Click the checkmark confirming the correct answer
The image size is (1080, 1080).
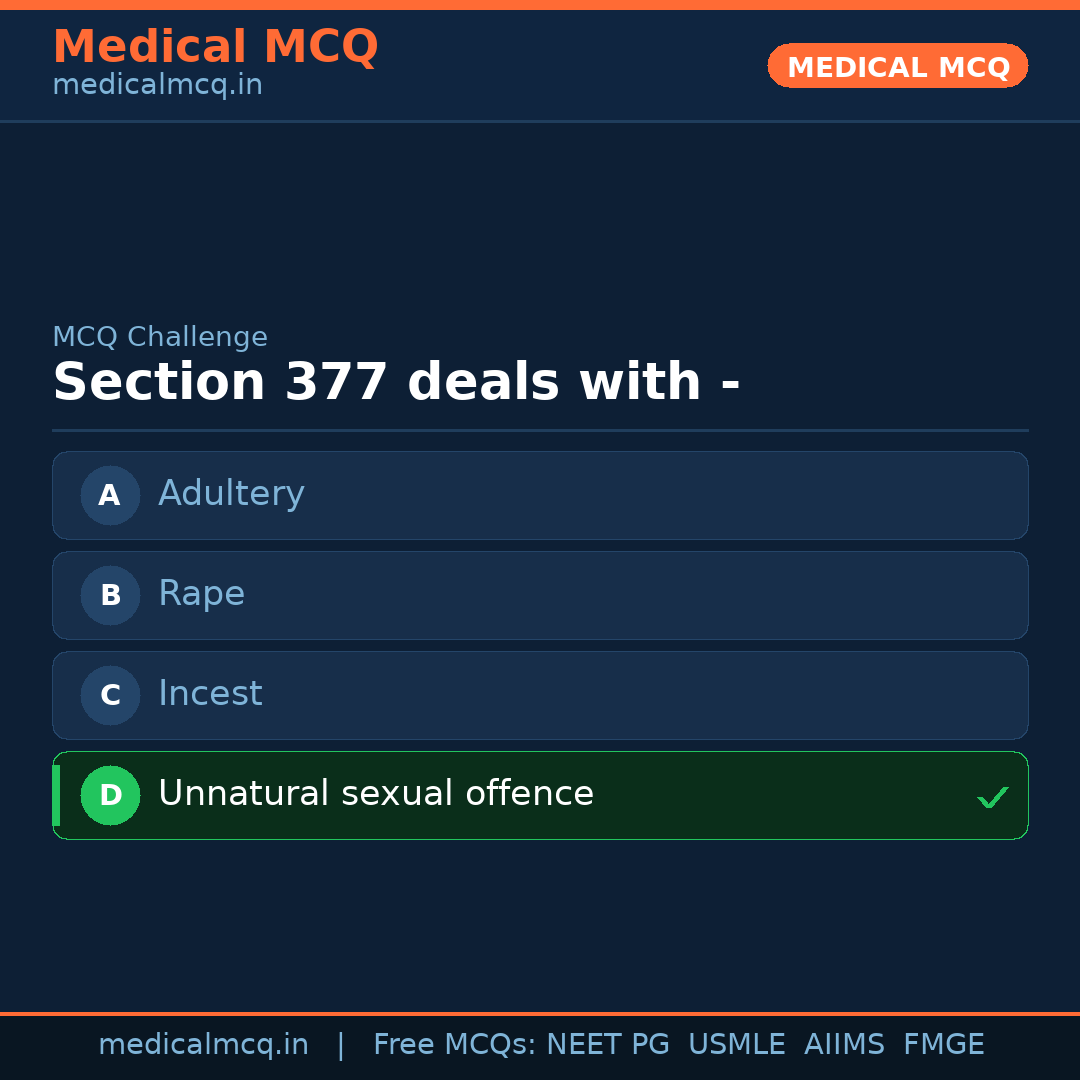(993, 797)
